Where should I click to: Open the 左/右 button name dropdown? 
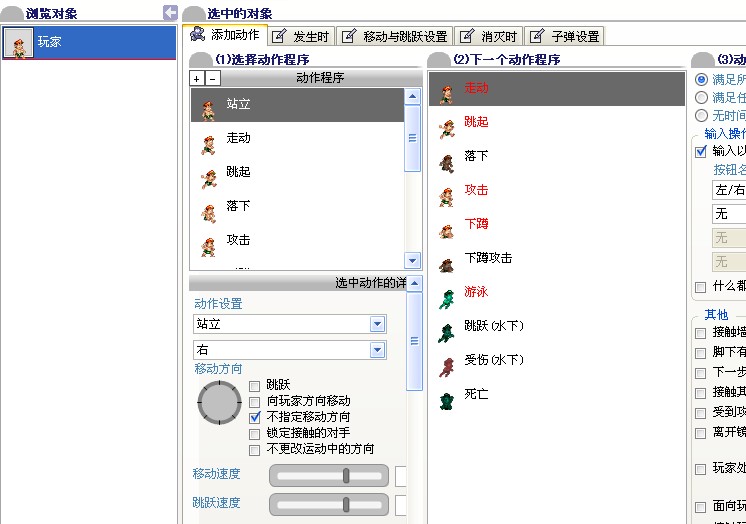click(729, 189)
